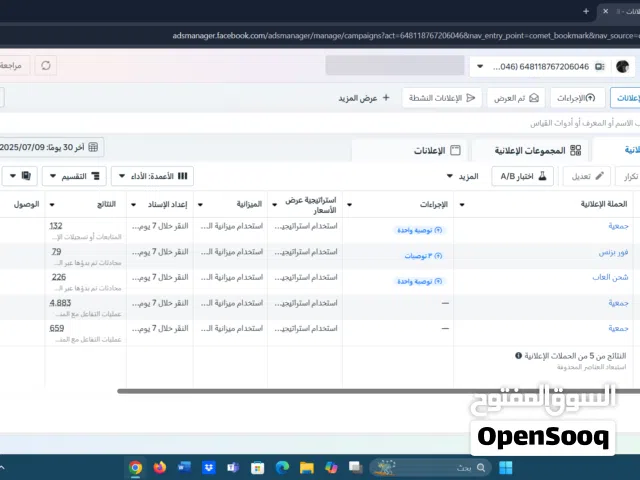The width and height of the screenshot is (640, 480).
Task: Open Microsoft Teams from the taskbar
Action: pos(233,468)
